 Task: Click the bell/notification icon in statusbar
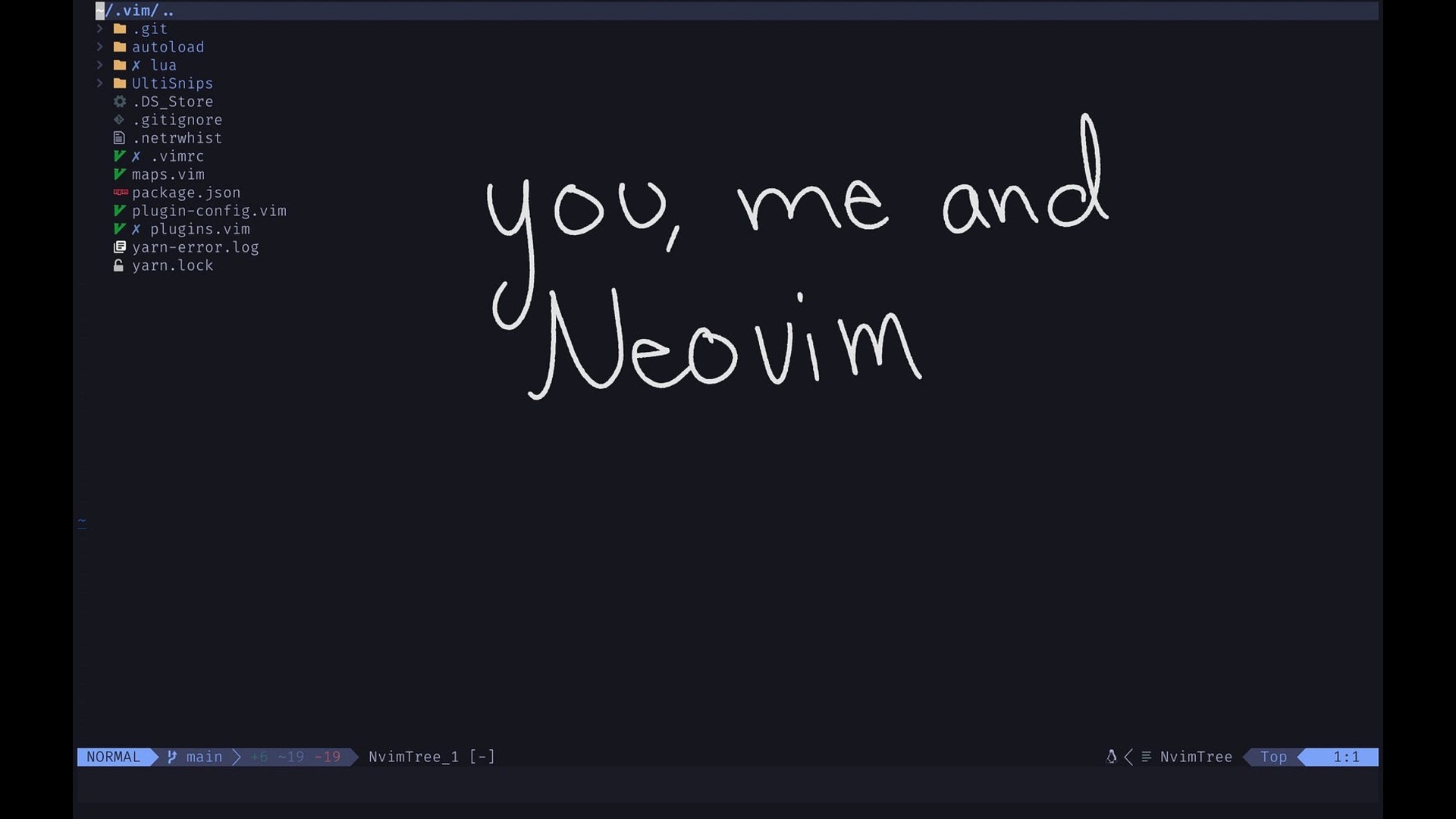click(1110, 757)
